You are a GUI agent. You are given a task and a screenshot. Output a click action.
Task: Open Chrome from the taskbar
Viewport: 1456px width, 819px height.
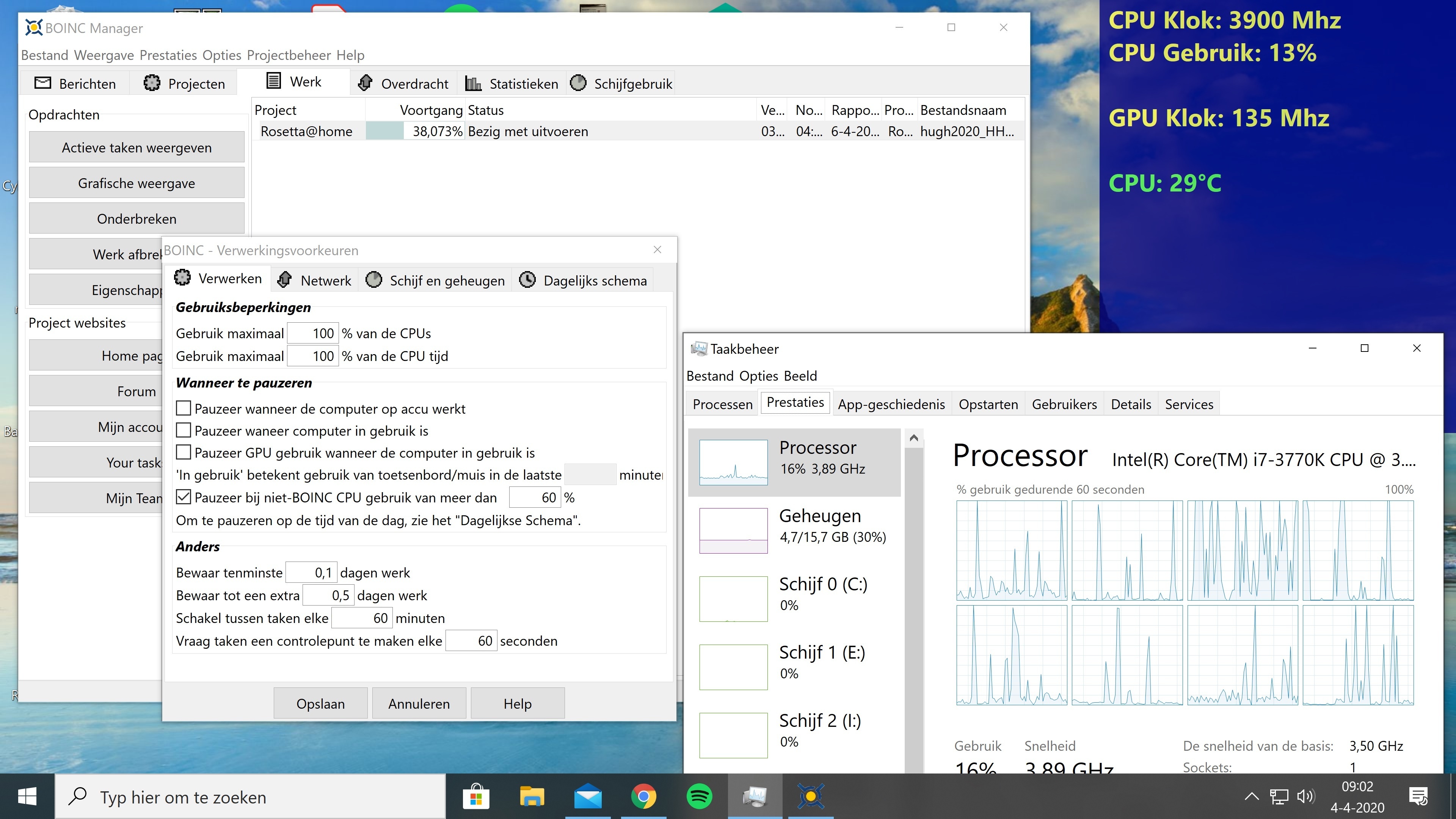pos(643,796)
